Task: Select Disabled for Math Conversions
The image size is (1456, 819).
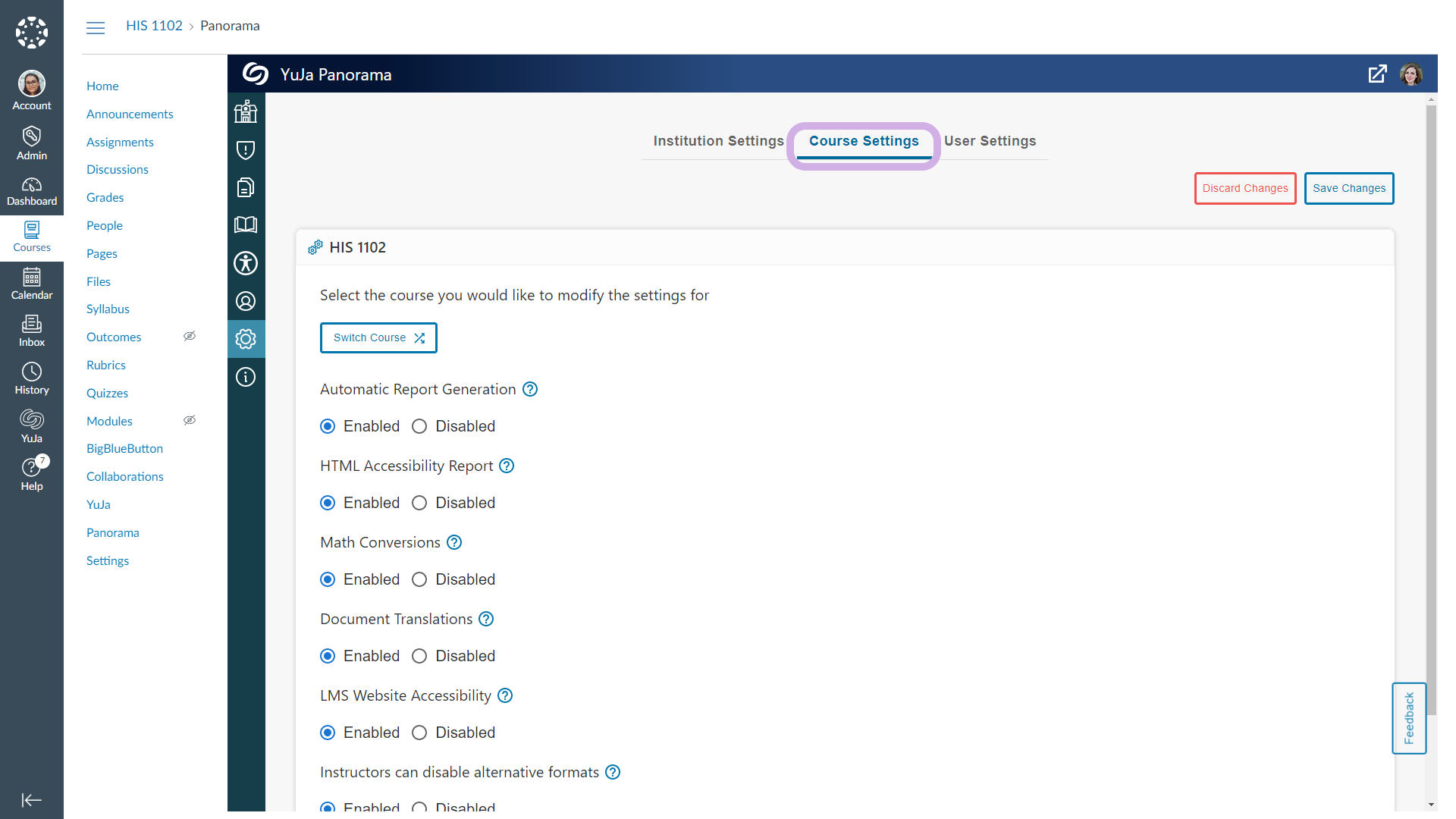Action: click(x=419, y=579)
